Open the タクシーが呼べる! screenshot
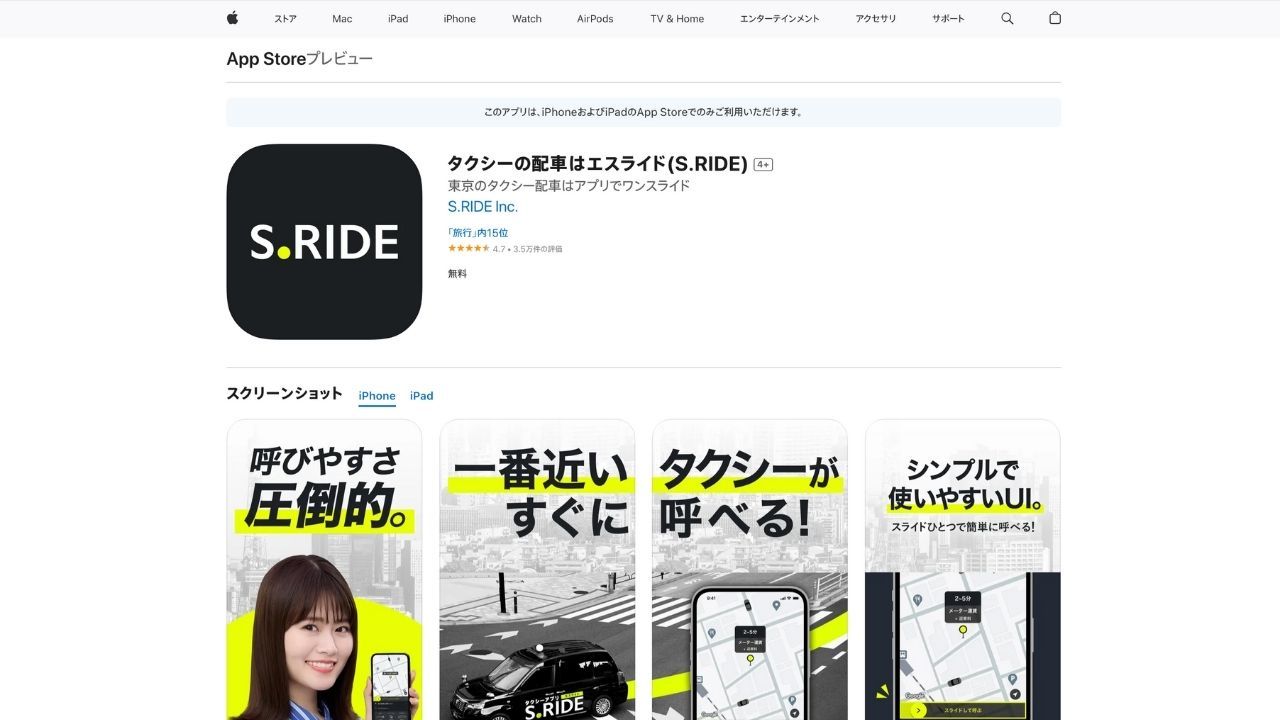 [x=750, y=569]
